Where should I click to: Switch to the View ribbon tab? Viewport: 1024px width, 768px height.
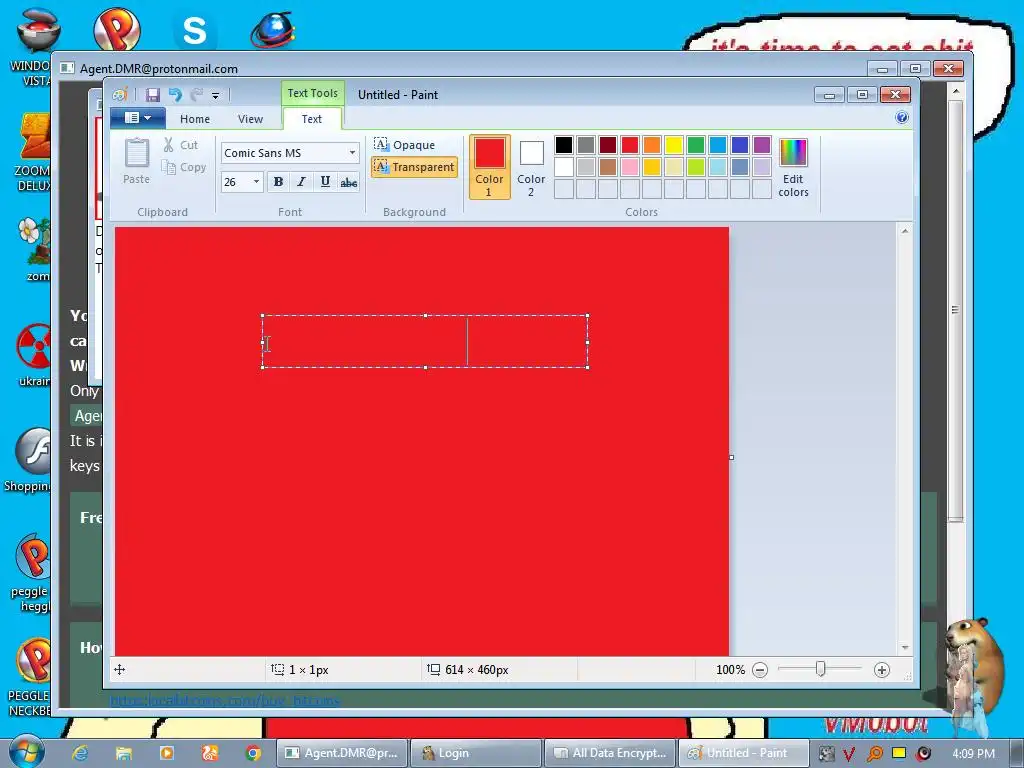click(250, 119)
